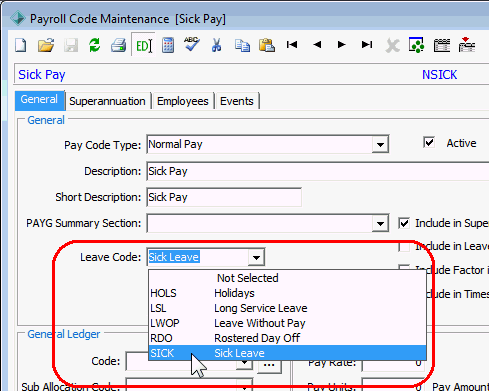This screenshot has height=391, width=489.
Task: Open the Employees tab
Action: pos(183,101)
